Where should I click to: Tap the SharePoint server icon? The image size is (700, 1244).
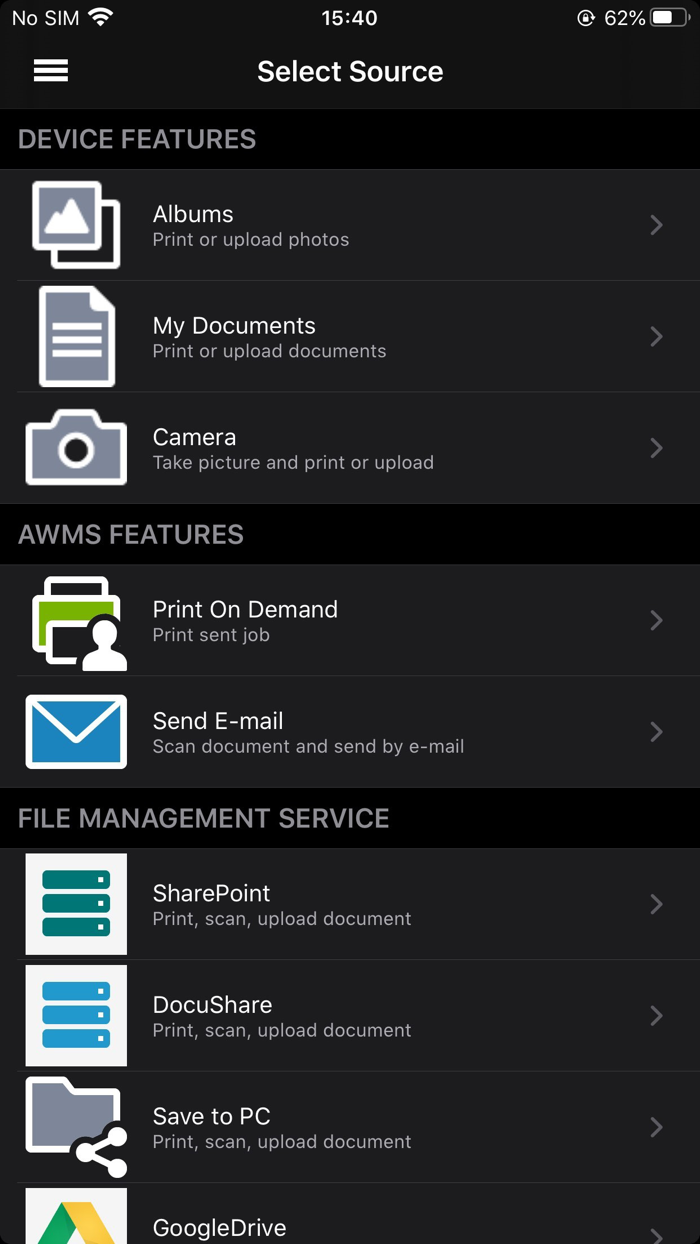76,904
